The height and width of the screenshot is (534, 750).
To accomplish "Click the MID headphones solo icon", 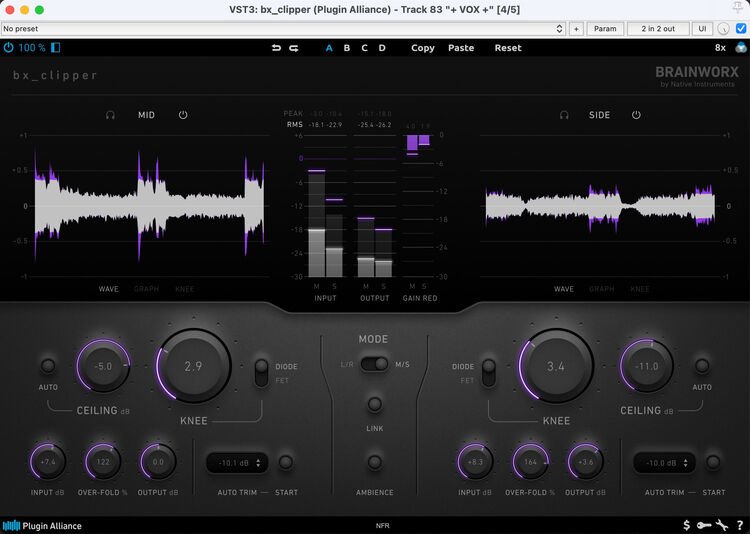I will [x=110, y=115].
